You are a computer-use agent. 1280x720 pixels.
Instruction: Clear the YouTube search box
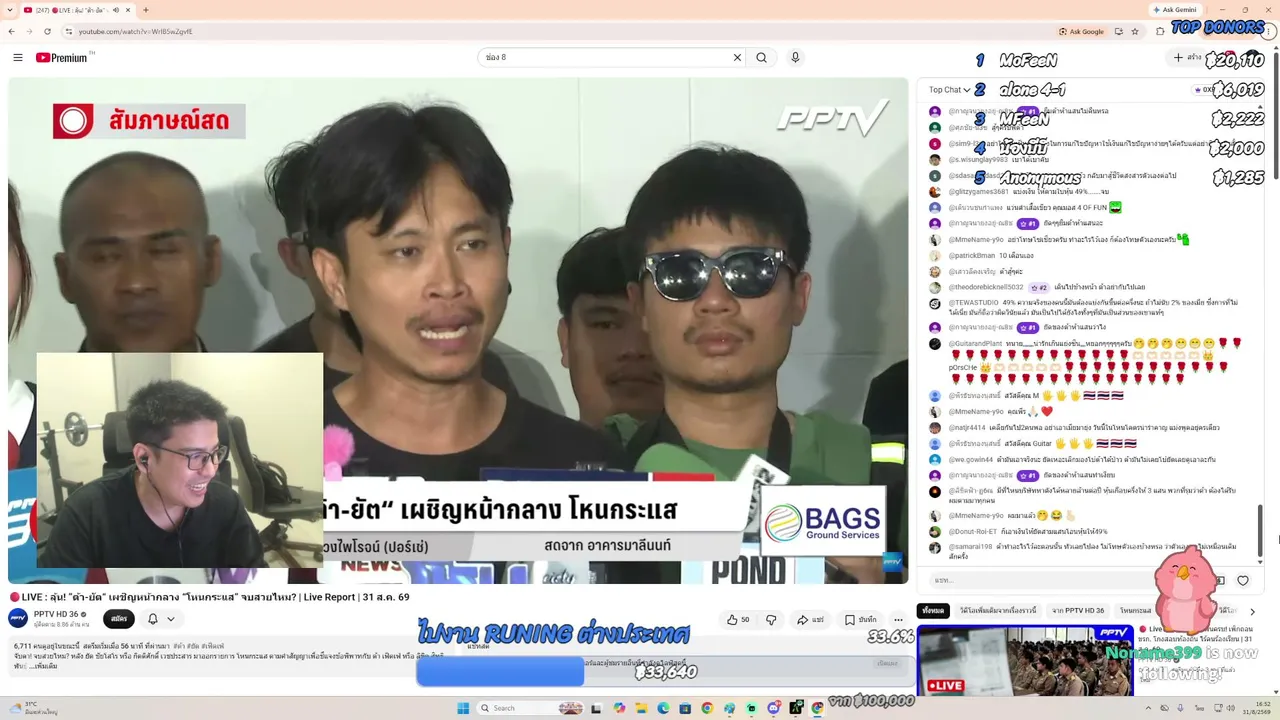point(737,57)
